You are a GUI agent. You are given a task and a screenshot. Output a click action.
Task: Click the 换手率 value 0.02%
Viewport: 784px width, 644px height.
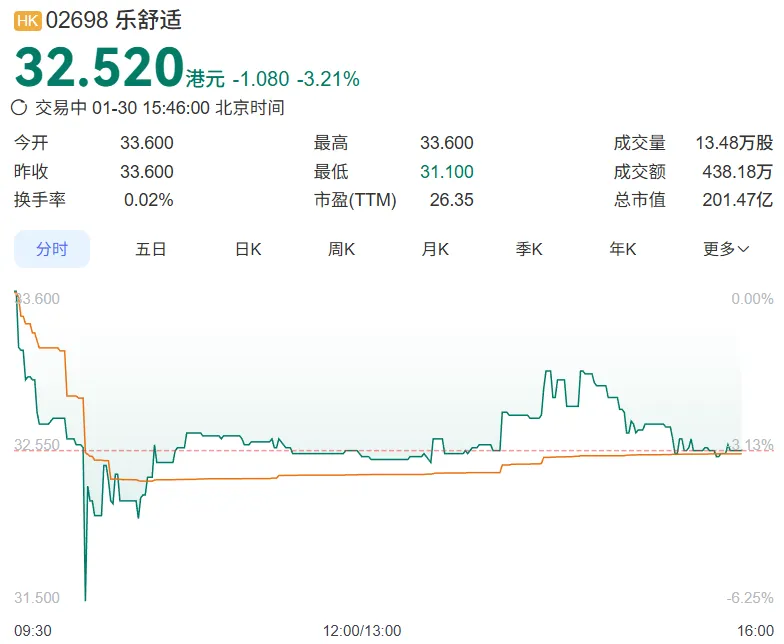point(148,200)
